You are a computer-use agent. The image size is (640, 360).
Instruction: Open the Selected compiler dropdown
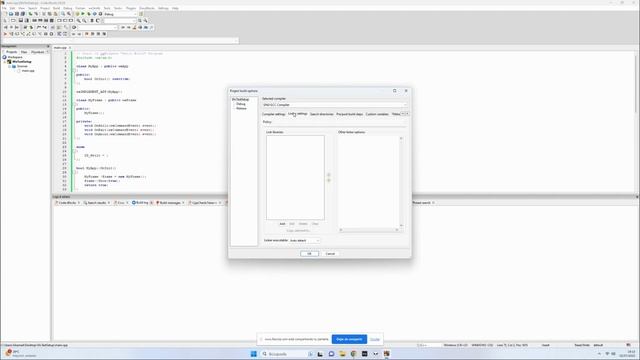click(334, 105)
